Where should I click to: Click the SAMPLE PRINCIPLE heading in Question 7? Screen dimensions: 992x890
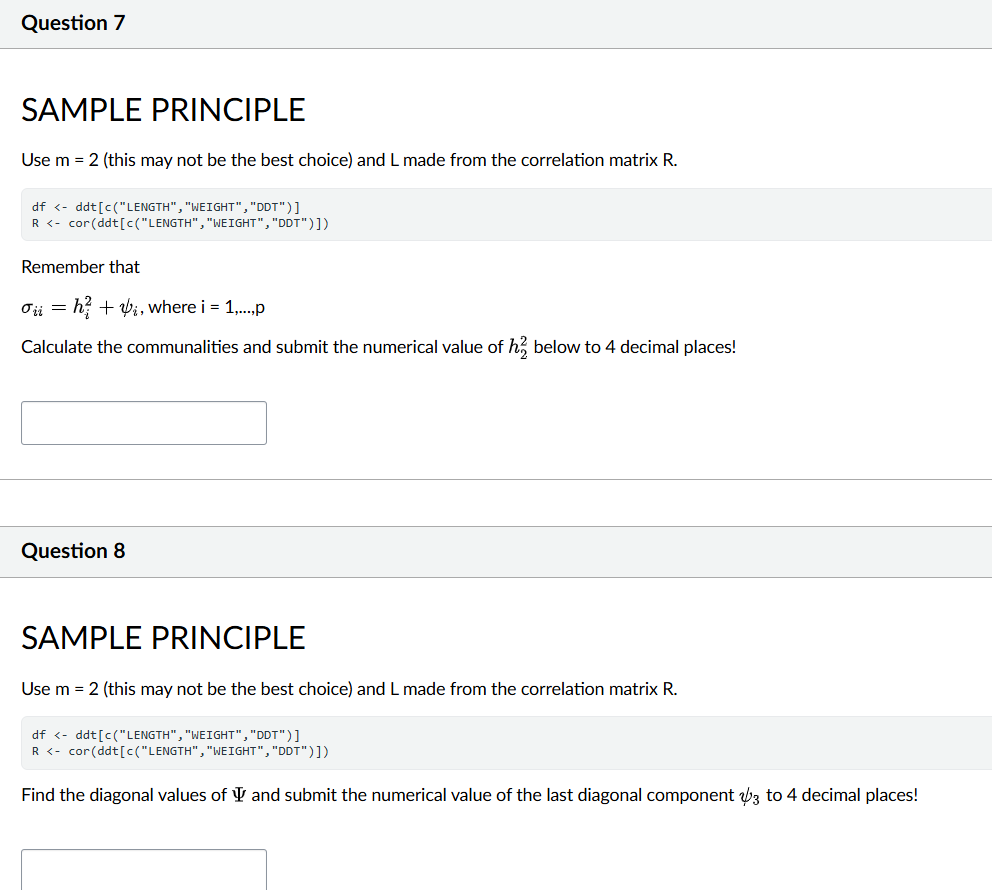pyautogui.click(x=163, y=110)
